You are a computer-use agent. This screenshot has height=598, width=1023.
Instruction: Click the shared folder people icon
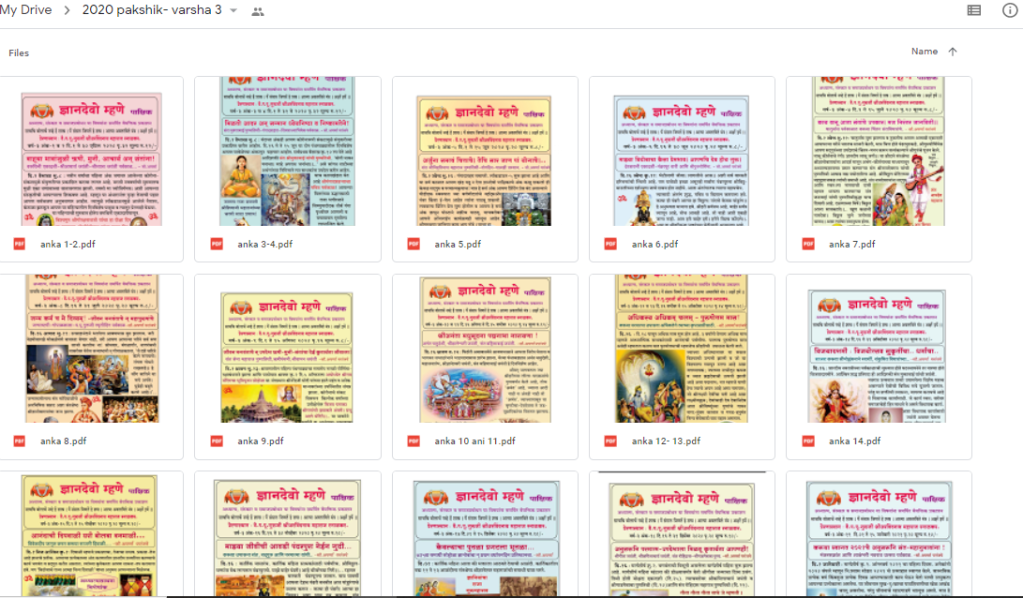(x=258, y=11)
